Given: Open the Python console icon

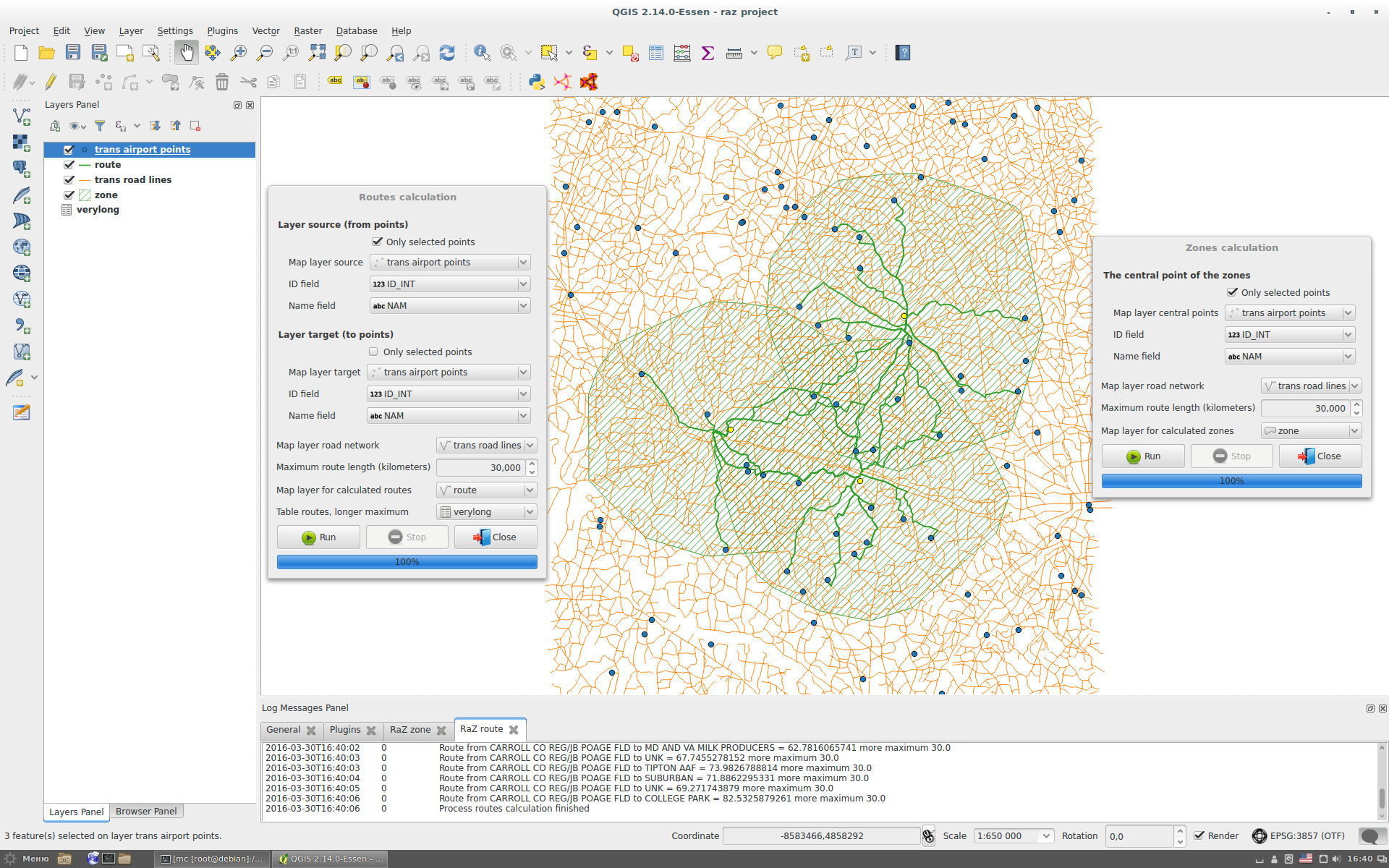Looking at the screenshot, I should coord(537,82).
